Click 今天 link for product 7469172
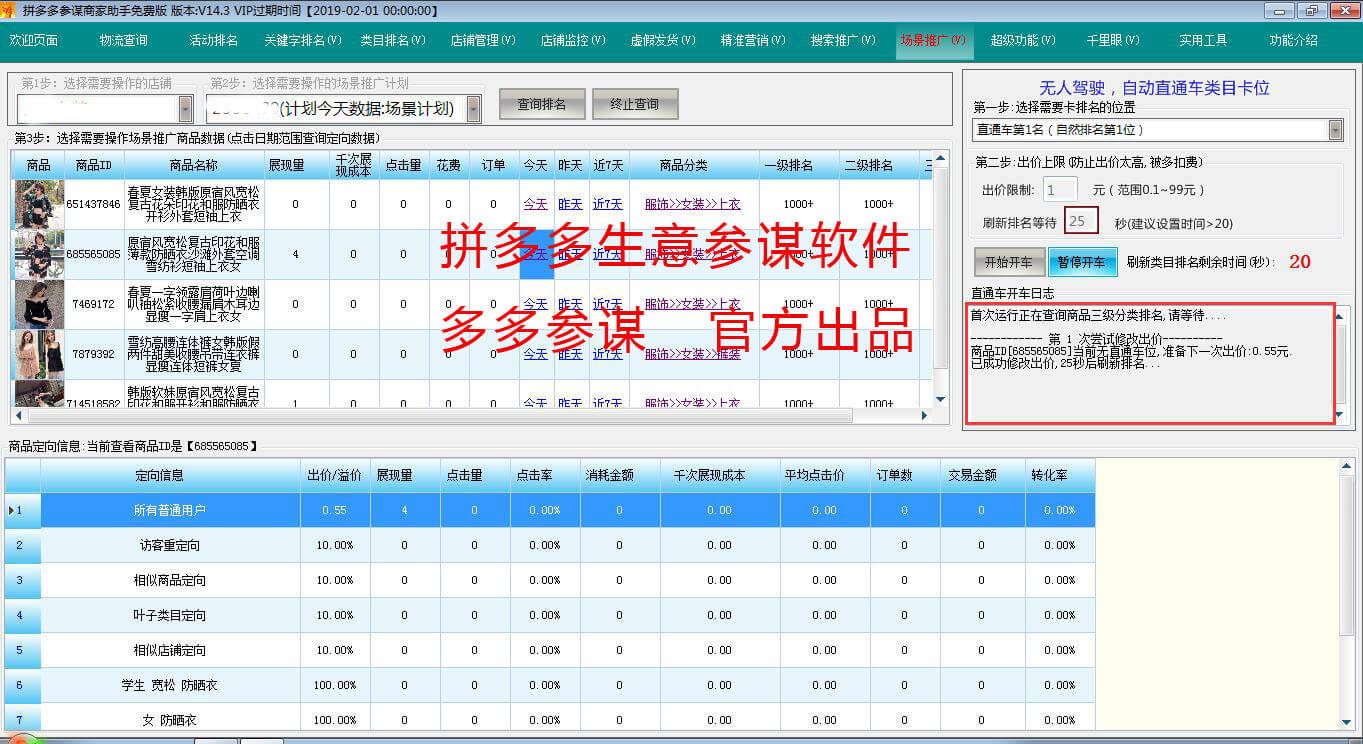The width and height of the screenshot is (1363, 744). tap(536, 304)
